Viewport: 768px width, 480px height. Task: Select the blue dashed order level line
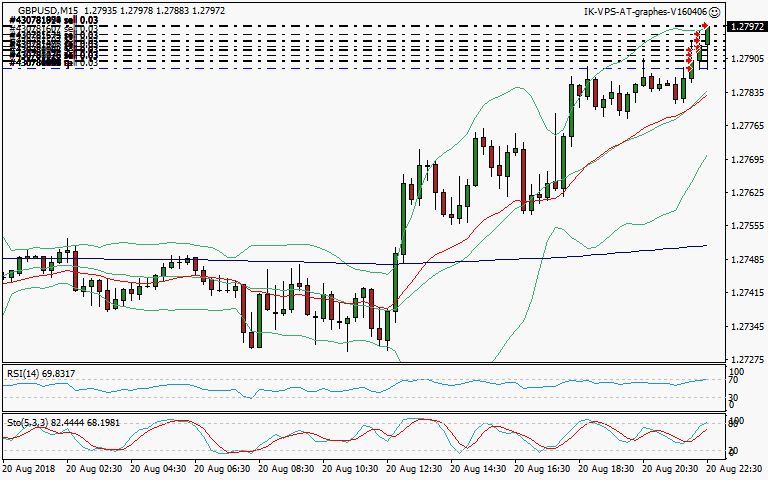point(300,68)
